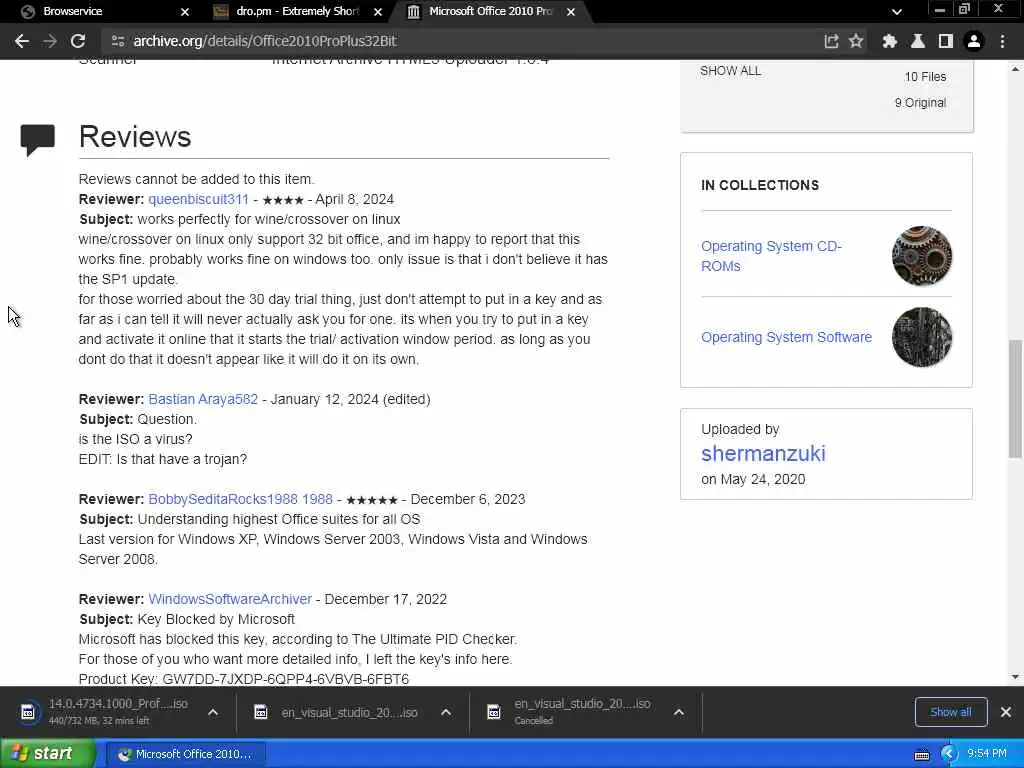Click the 9:54 PM system clock
The width and height of the screenshot is (1024, 768).
click(x=987, y=754)
